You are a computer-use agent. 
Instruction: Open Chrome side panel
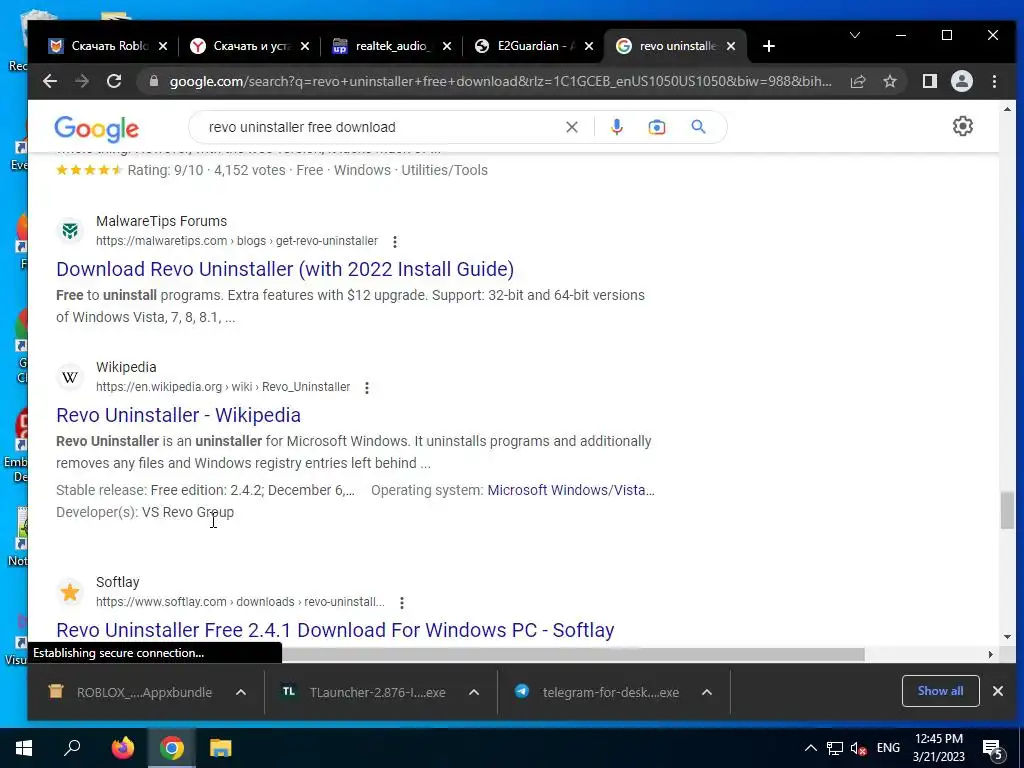click(929, 81)
